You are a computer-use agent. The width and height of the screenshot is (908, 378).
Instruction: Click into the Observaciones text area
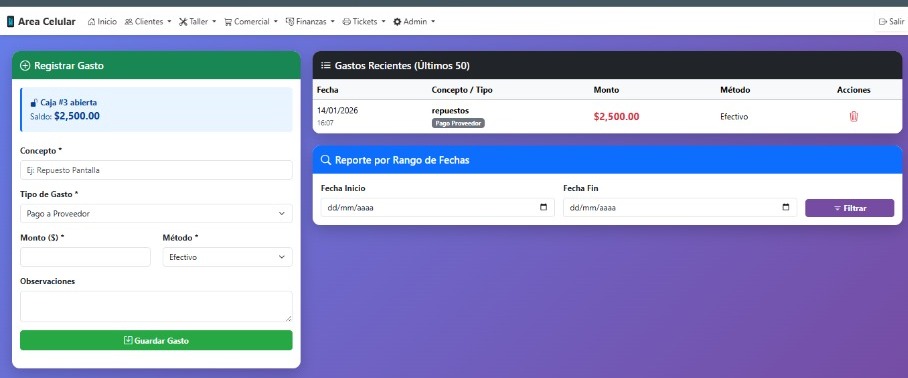[x=156, y=306]
